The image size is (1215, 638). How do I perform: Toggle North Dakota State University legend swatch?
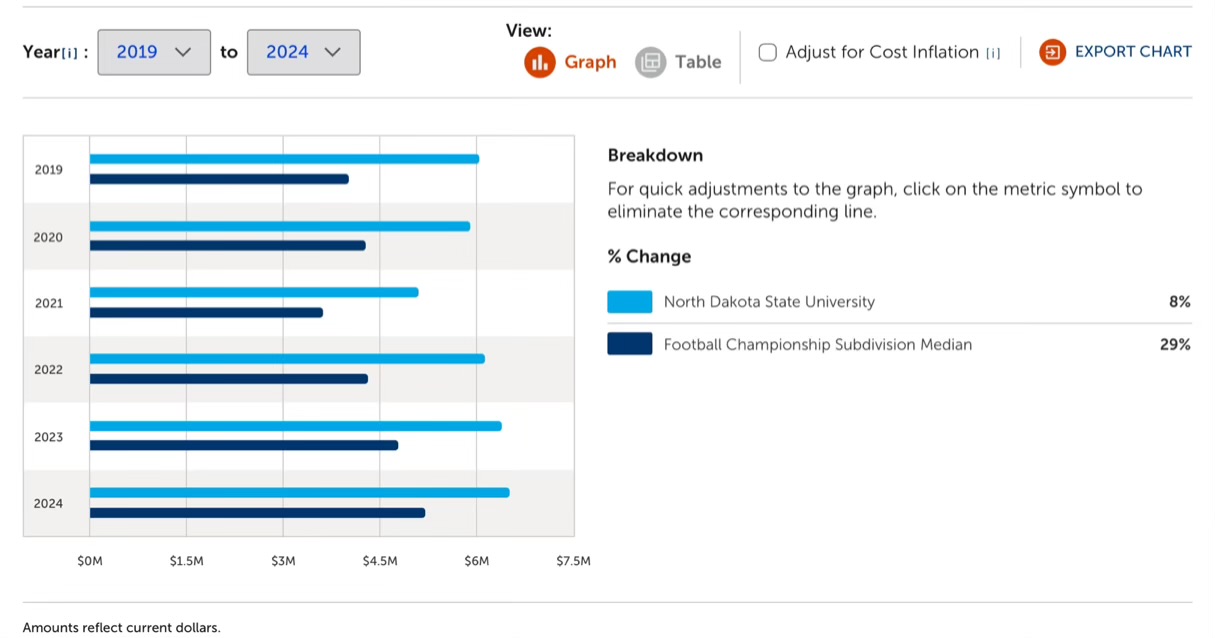629,302
